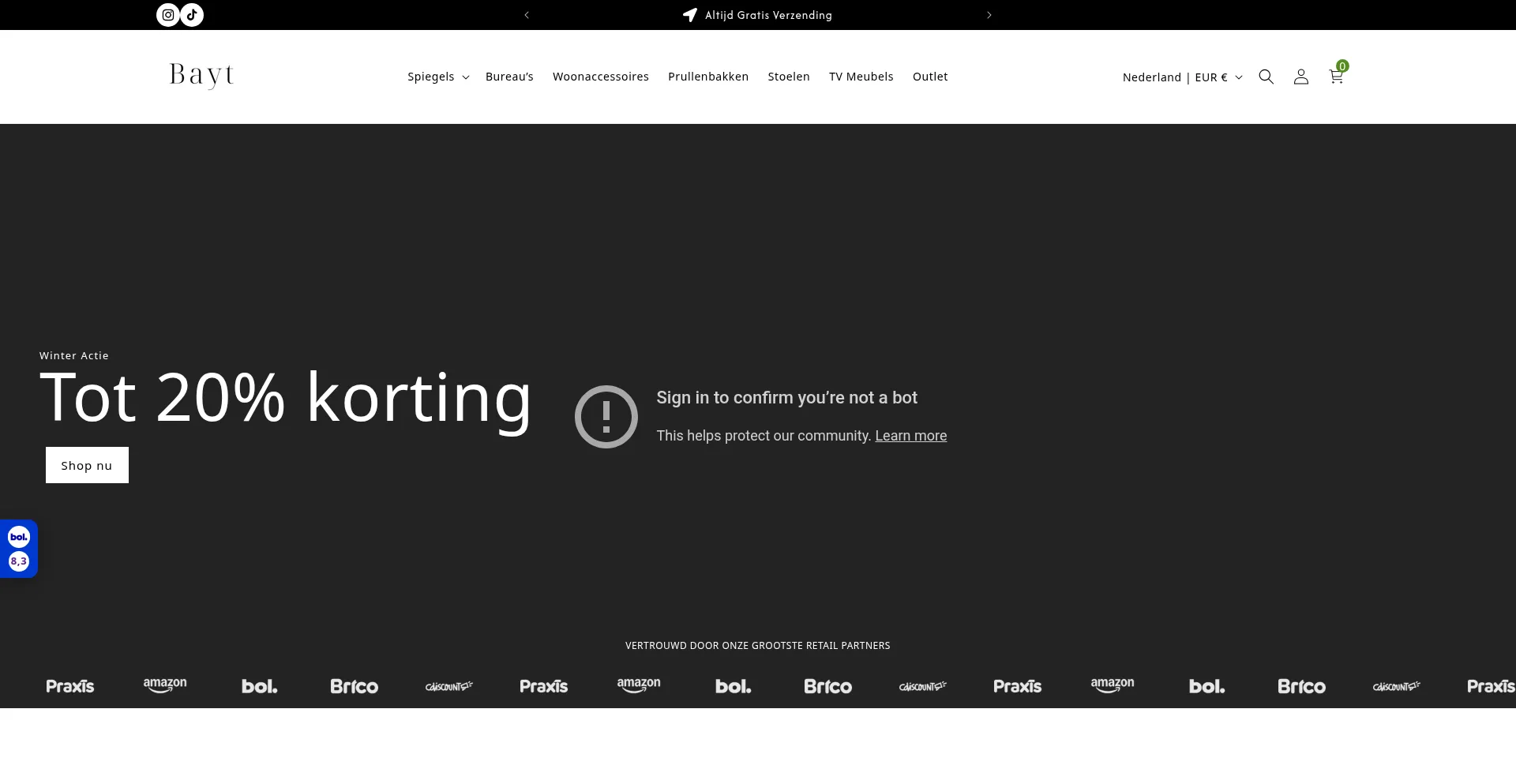The width and height of the screenshot is (1516, 784).
Task: Go to the Bureau's menu item
Action: pyautogui.click(x=509, y=77)
